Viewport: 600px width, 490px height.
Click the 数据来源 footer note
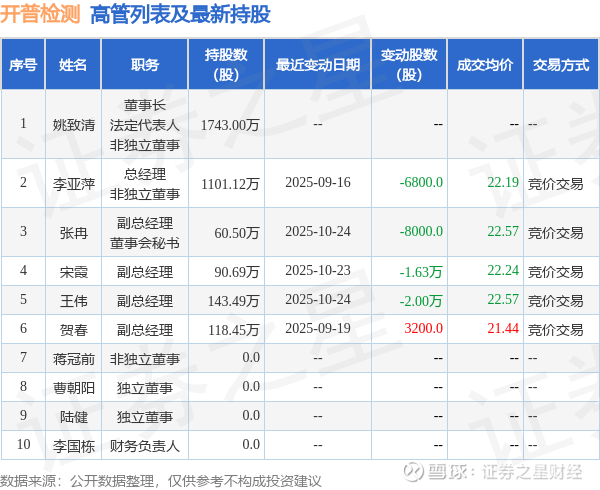coord(161,481)
